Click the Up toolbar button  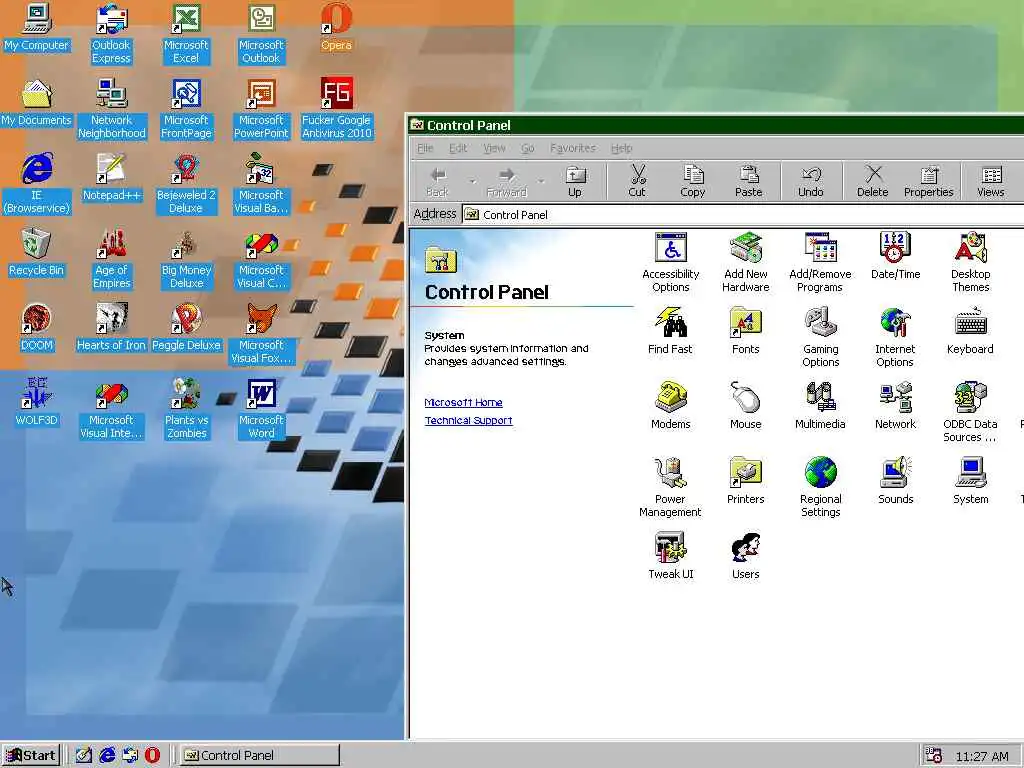click(x=575, y=181)
